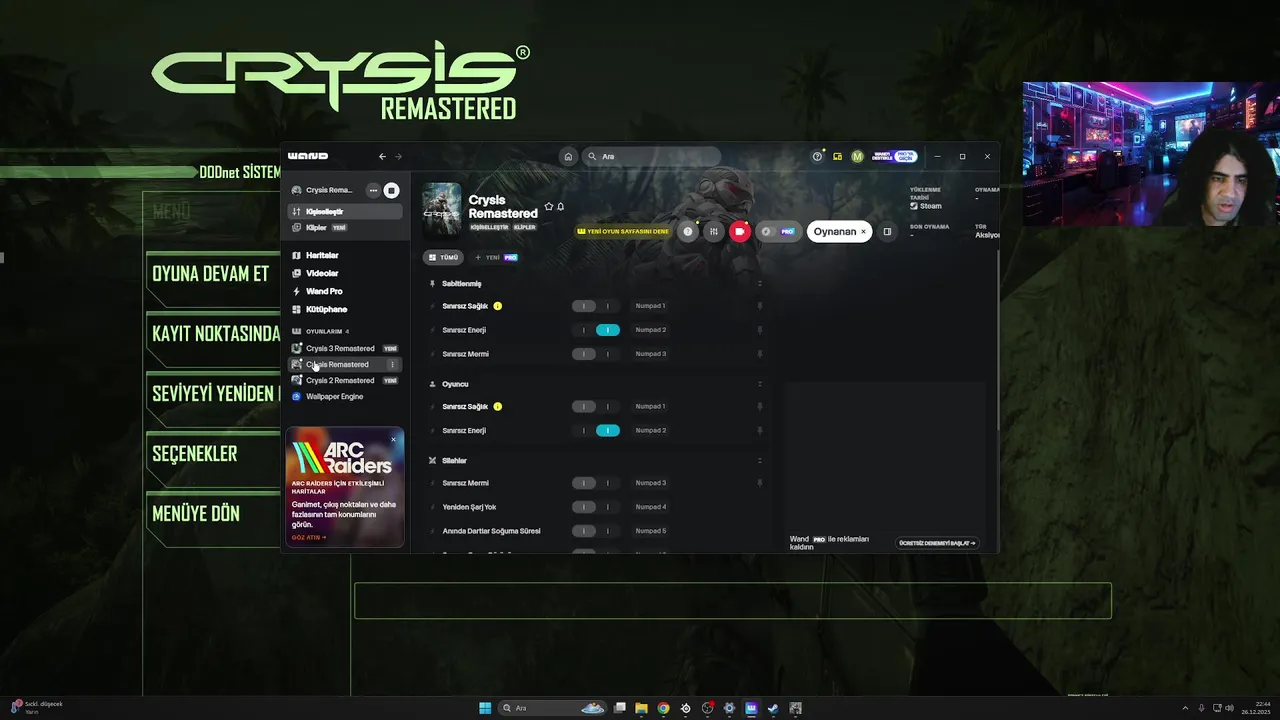Screen dimensions: 1280x720
Task: Open the round help icon beside trainer controls
Action: 687,231
